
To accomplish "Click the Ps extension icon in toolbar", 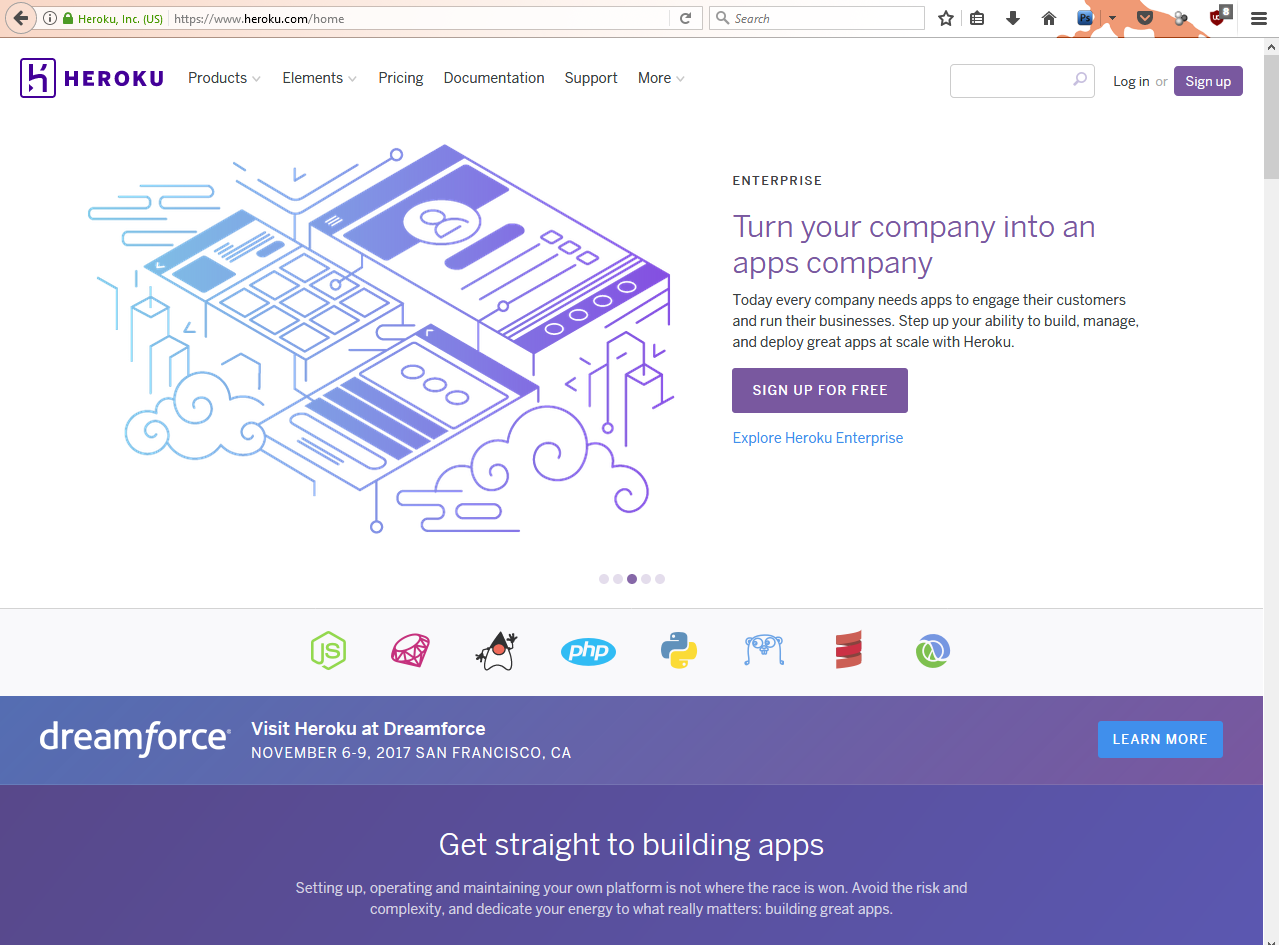I will (x=1085, y=18).
